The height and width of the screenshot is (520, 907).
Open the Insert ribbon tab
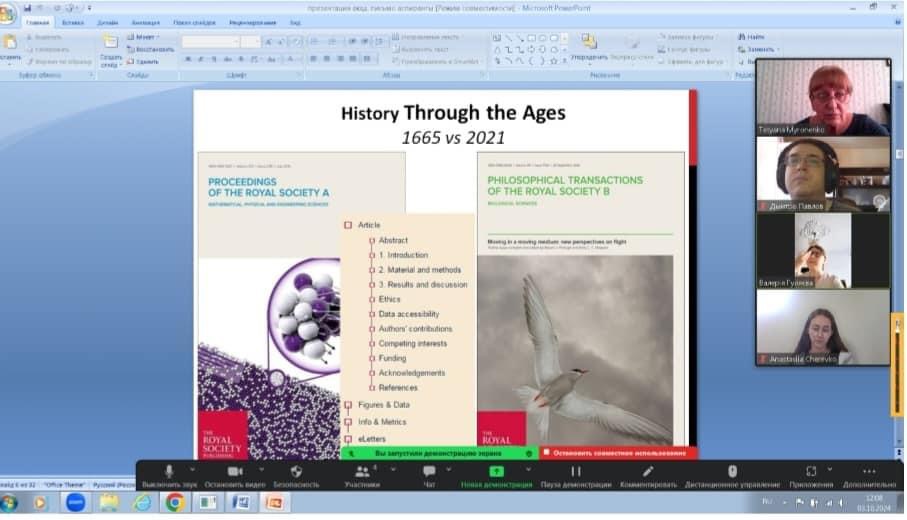73,23
